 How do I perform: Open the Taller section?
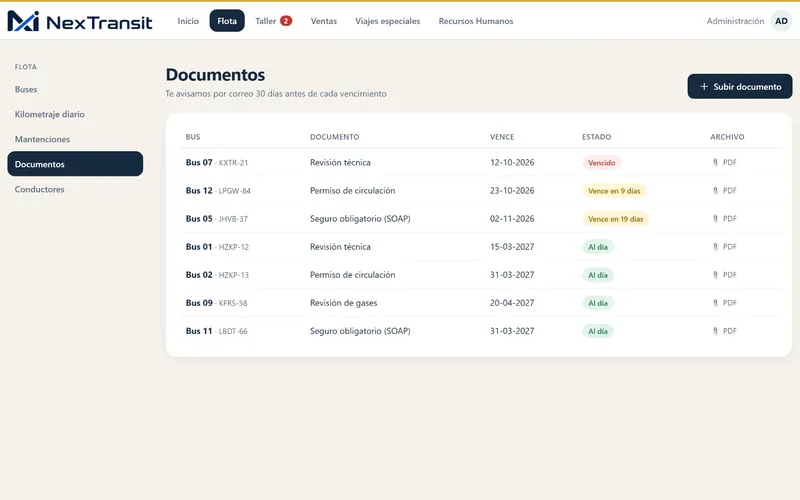pyautogui.click(x=266, y=21)
